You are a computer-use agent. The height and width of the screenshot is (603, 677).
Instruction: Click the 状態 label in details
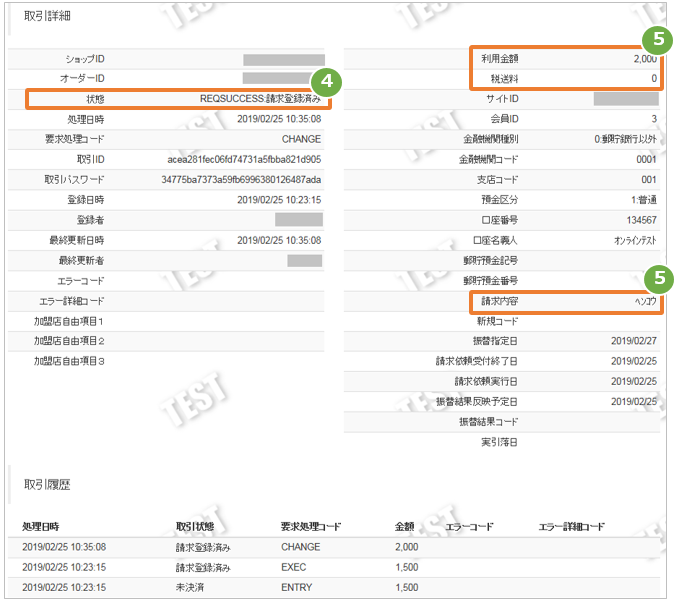pyautogui.click(x=95, y=99)
